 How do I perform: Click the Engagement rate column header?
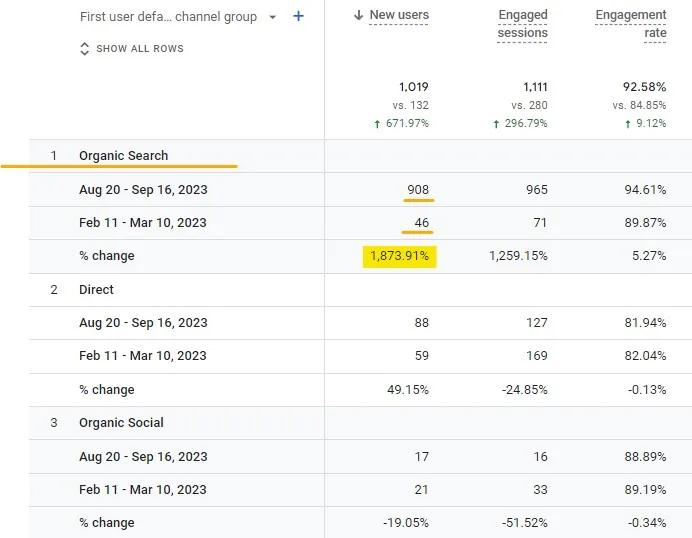click(631, 24)
